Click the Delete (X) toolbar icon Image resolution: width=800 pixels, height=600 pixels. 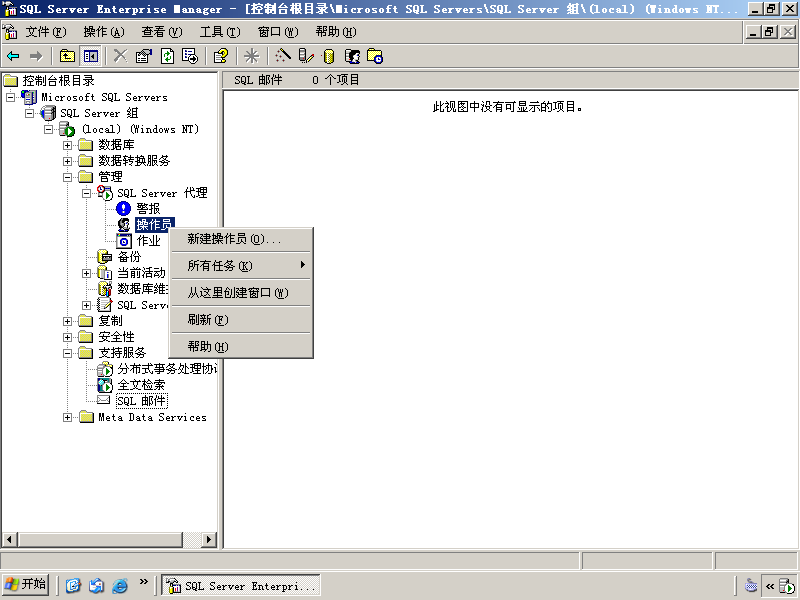tap(120, 56)
